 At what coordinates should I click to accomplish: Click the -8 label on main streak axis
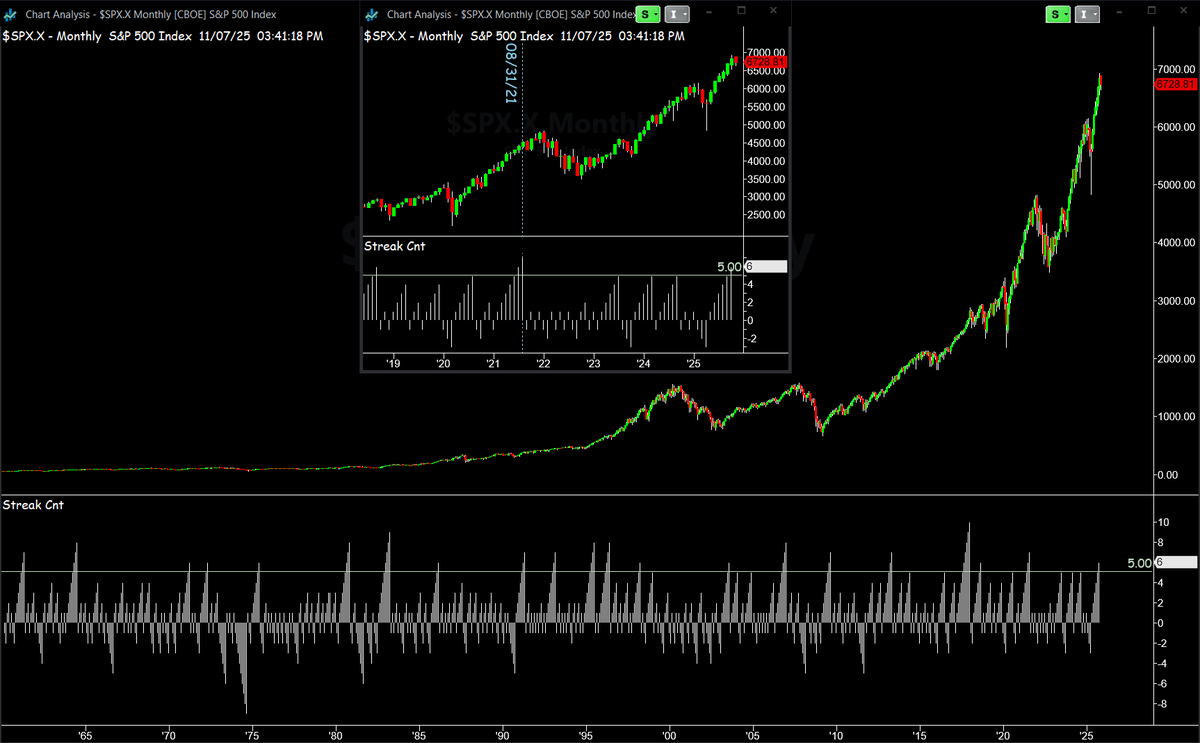1163,704
